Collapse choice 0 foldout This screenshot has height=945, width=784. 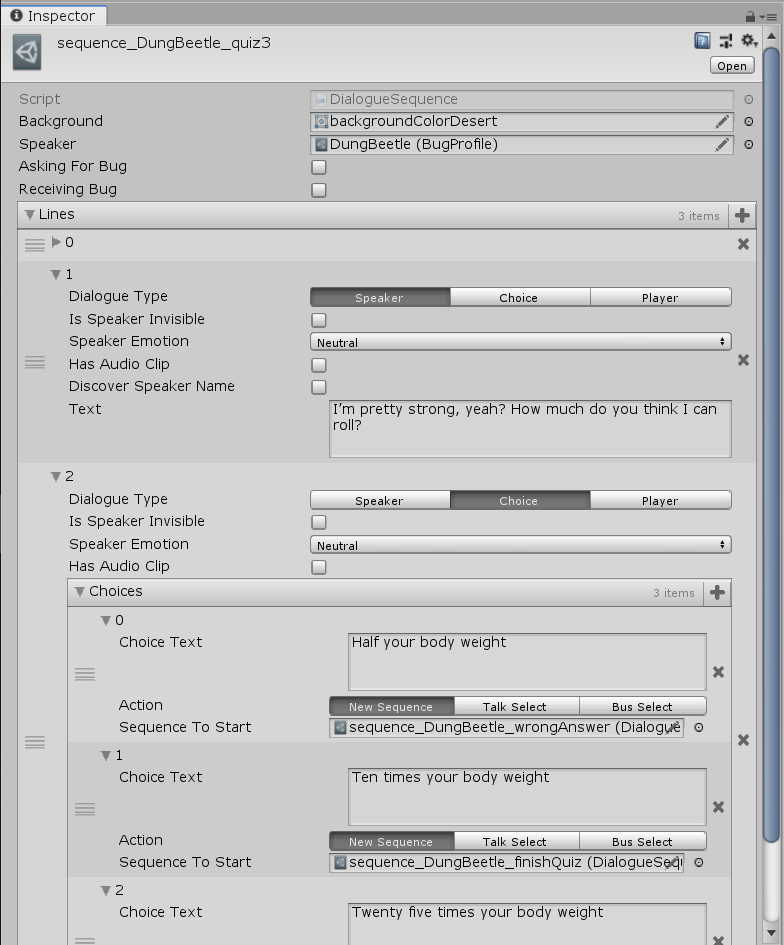coord(105,620)
